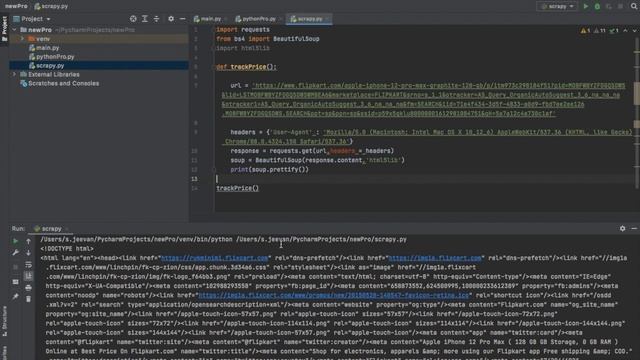Image resolution: width=640 pixels, height=360 pixels.
Task: Locate opened file with the target icon
Action: point(133,19)
